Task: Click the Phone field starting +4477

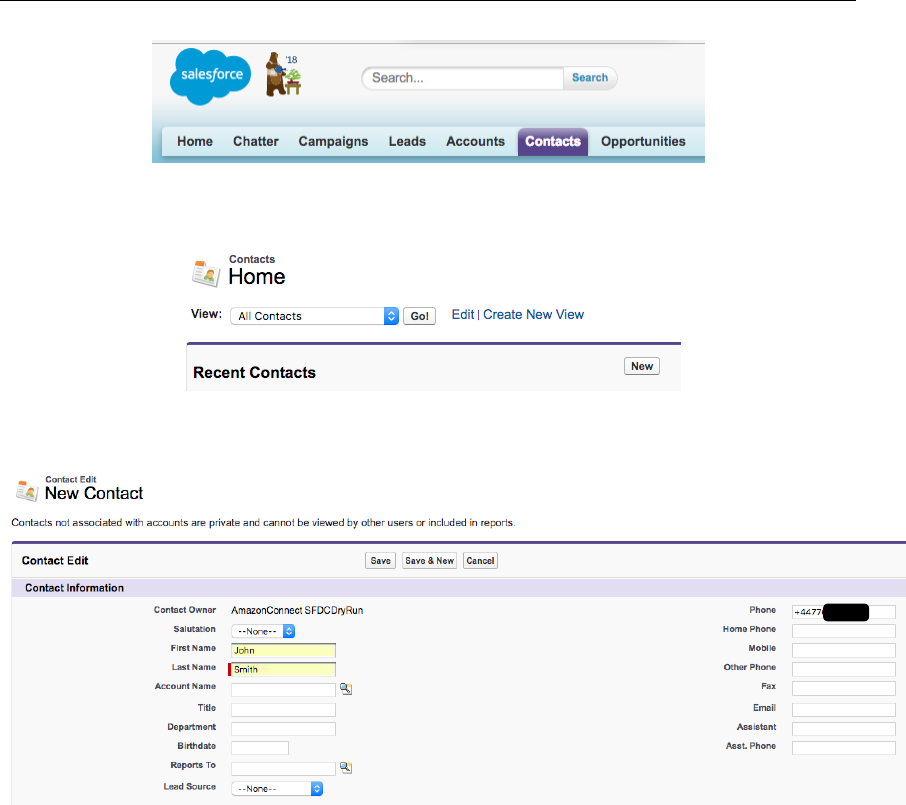Action: pos(844,612)
